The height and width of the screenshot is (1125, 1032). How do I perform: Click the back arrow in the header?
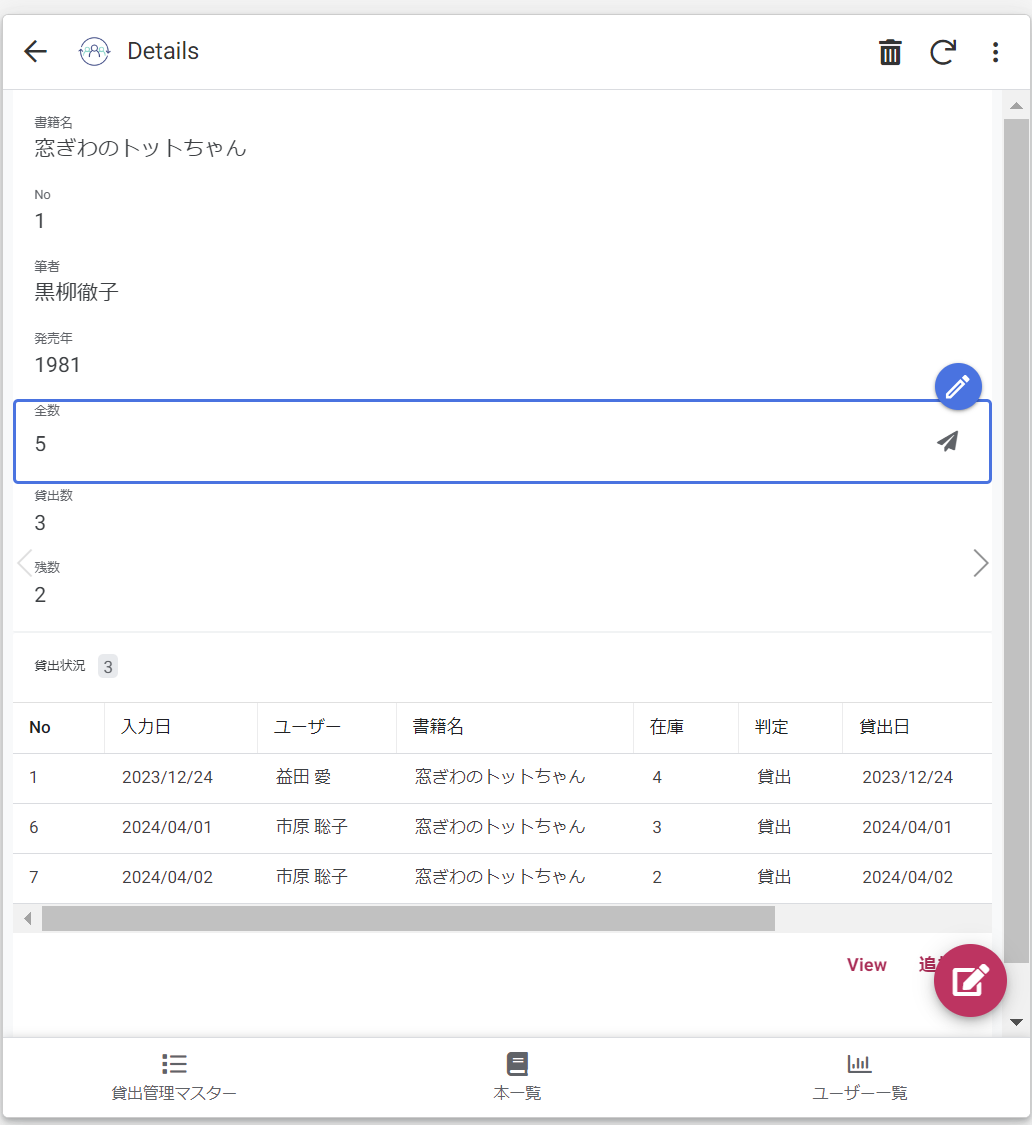[34, 51]
